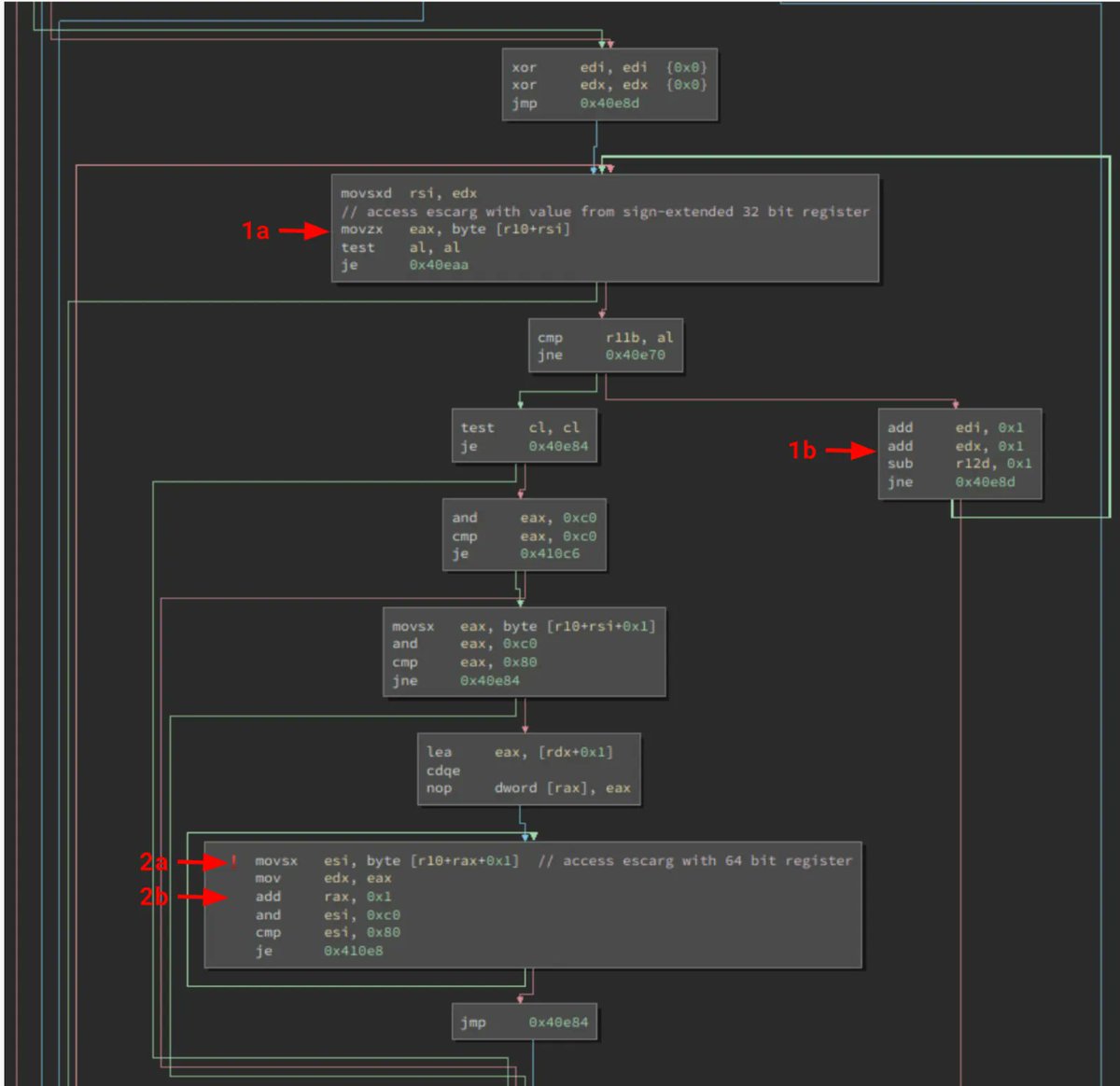Follow the 'jne 0x40e70' branch target

pyautogui.click(x=601, y=355)
